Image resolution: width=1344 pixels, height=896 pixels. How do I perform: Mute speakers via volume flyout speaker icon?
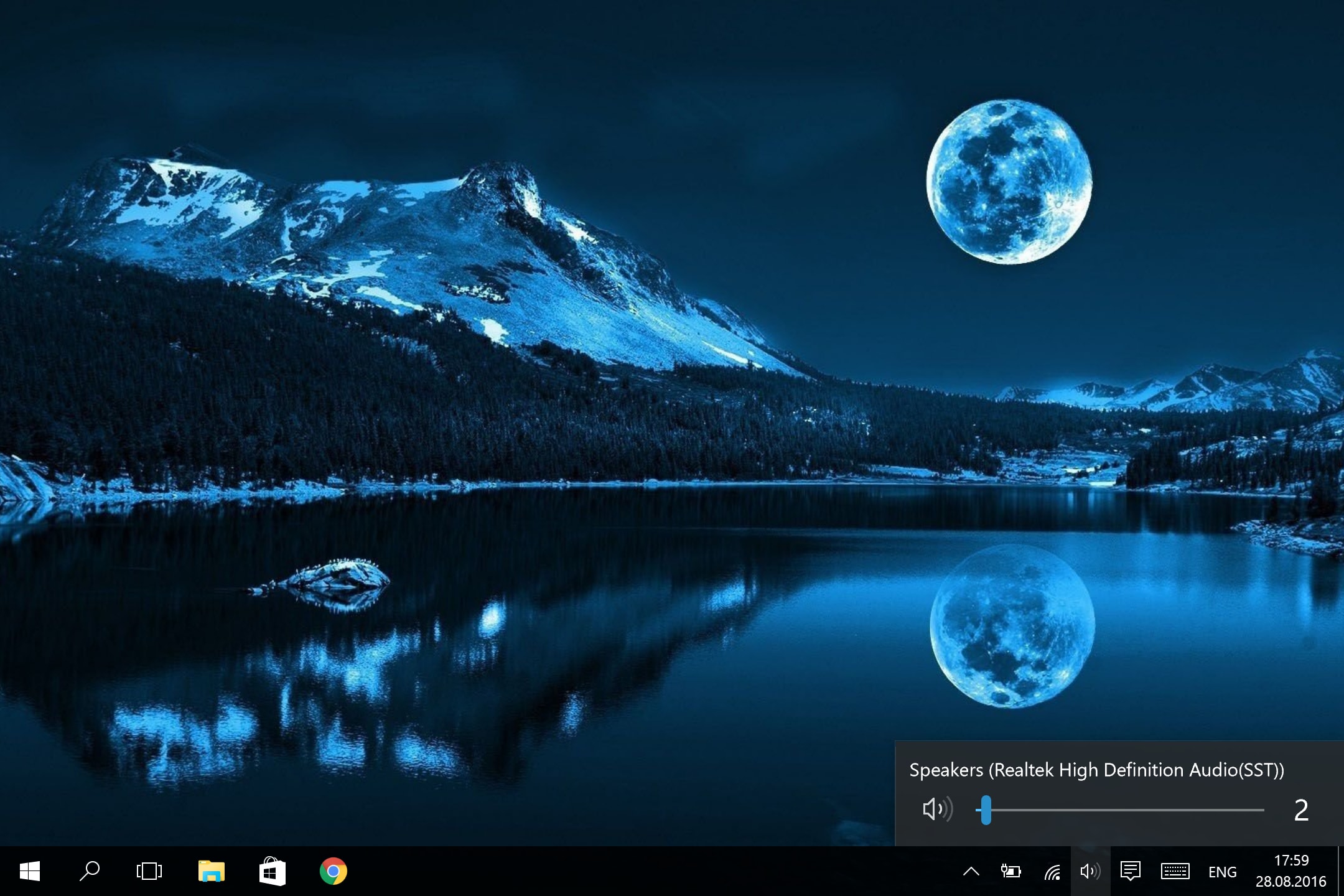tap(937, 810)
